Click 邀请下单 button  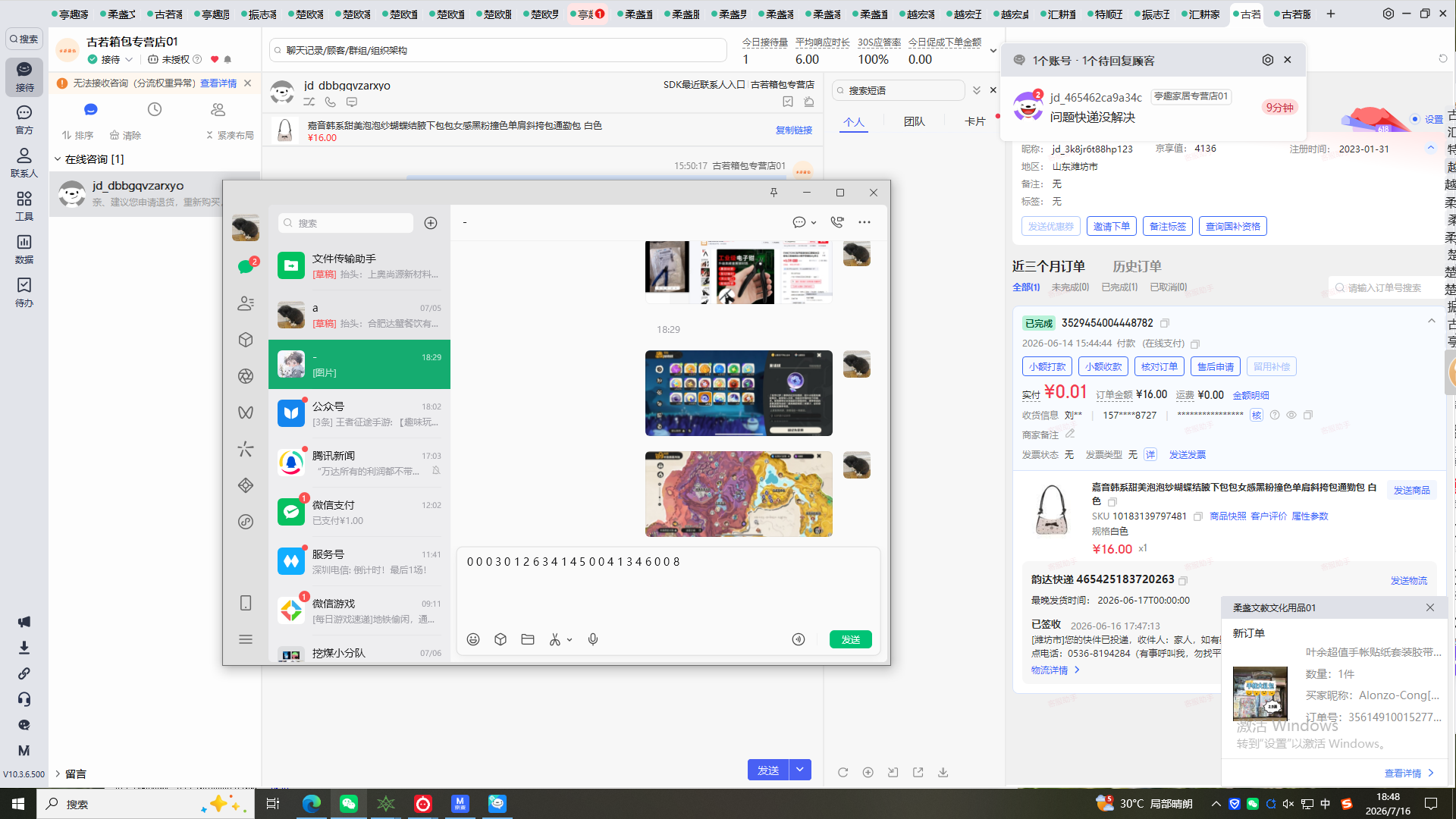(x=1111, y=226)
